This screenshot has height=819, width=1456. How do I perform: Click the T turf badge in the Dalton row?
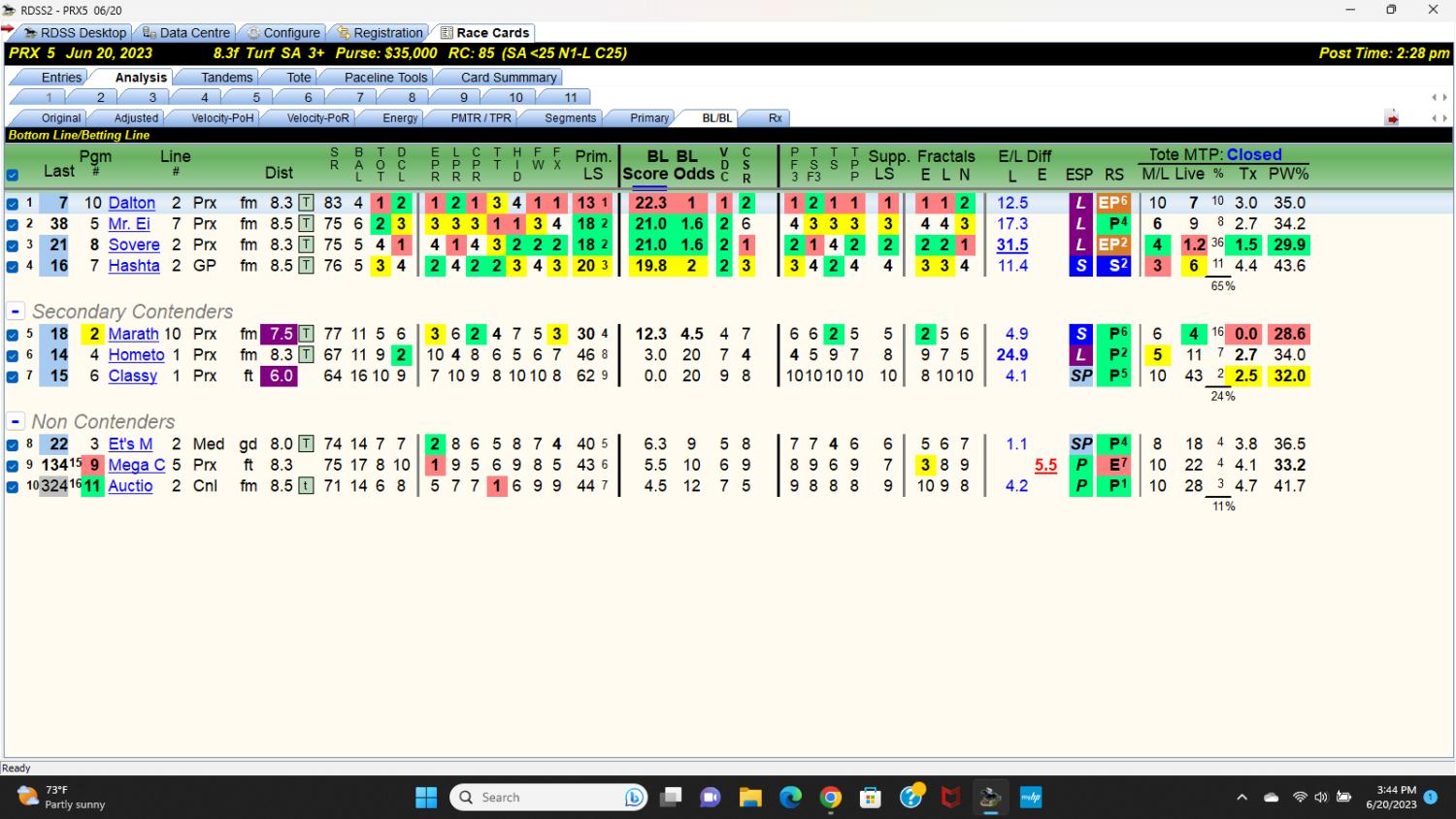click(x=306, y=203)
